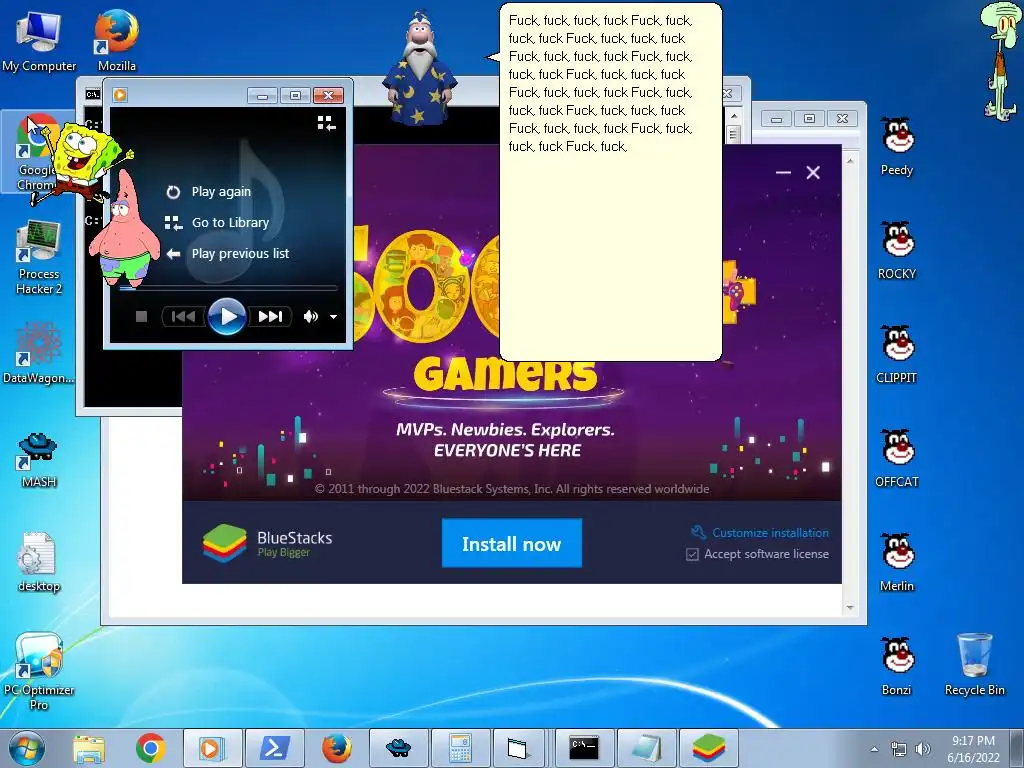Open Media Player volume options arrow
Viewport: 1024px width, 768px height.
333,317
